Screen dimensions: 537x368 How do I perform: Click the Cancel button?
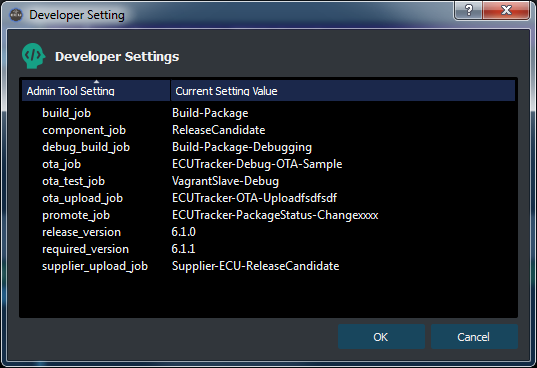pyautogui.click(x=474, y=337)
